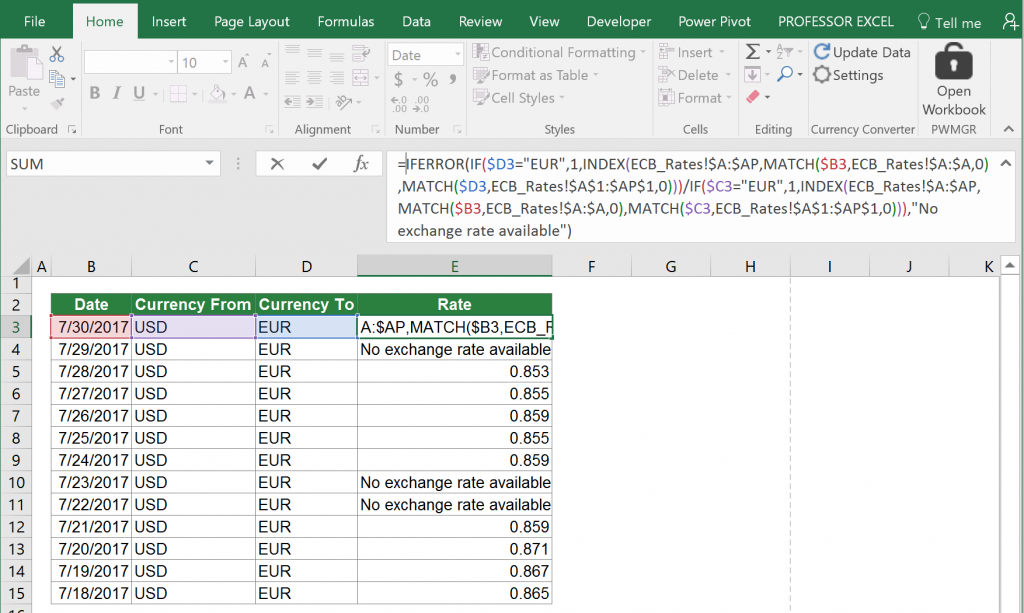The width and height of the screenshot is (1024, 613).
Task: Expand the Name Box dropdown showing SUM
Action: point(210,164)
